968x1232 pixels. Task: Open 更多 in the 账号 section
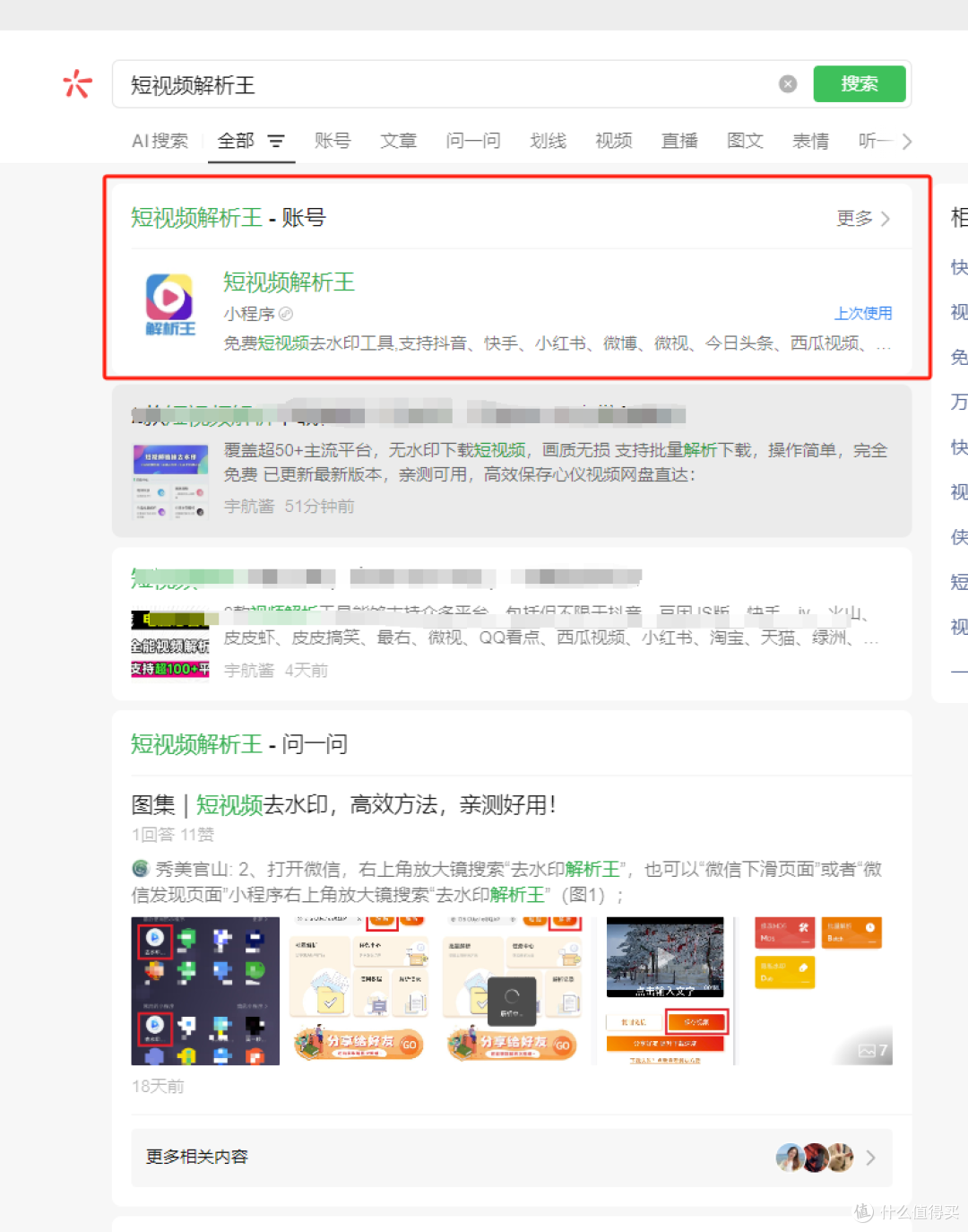pos(863,218)
